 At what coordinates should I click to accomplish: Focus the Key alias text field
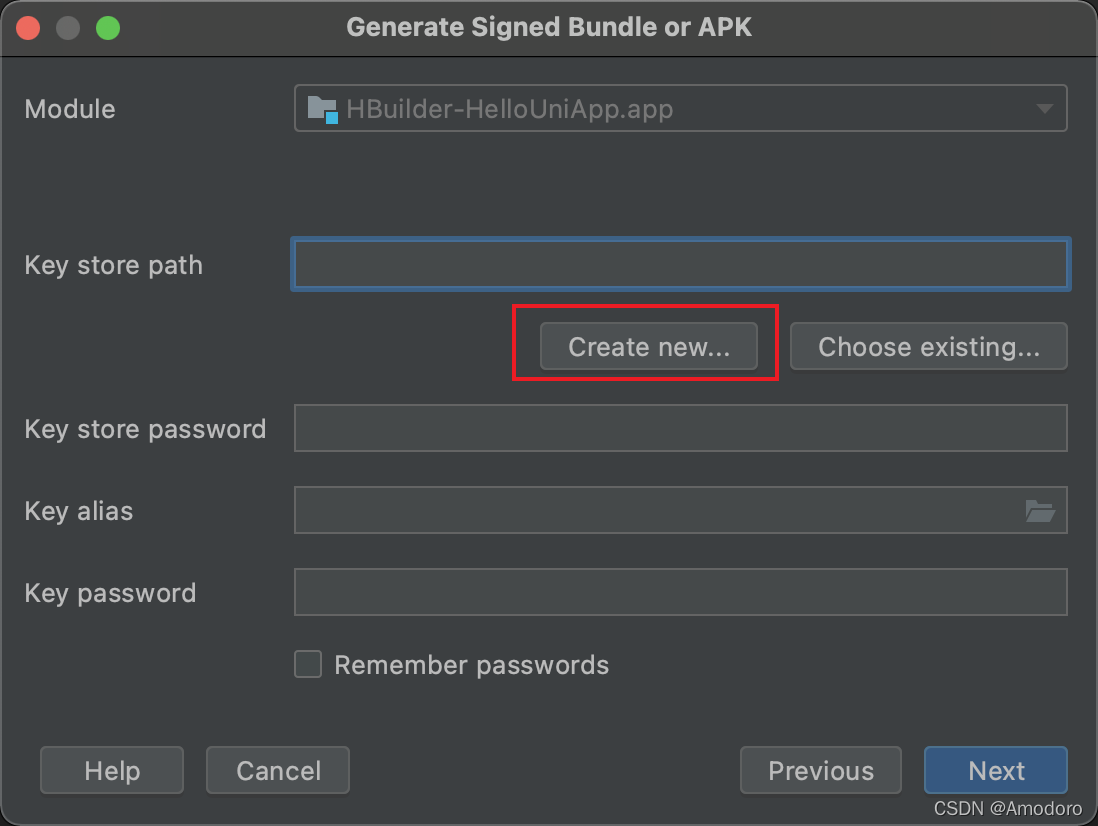click(x=658, y=510)
